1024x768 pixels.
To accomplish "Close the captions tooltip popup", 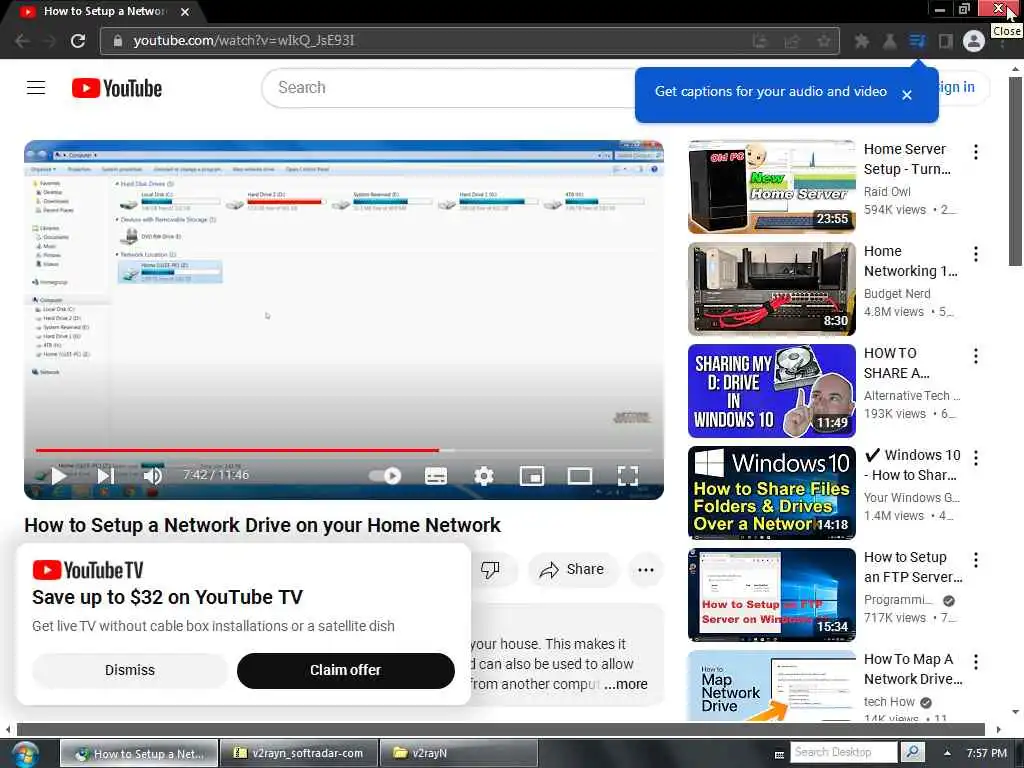I will (906, 95).
